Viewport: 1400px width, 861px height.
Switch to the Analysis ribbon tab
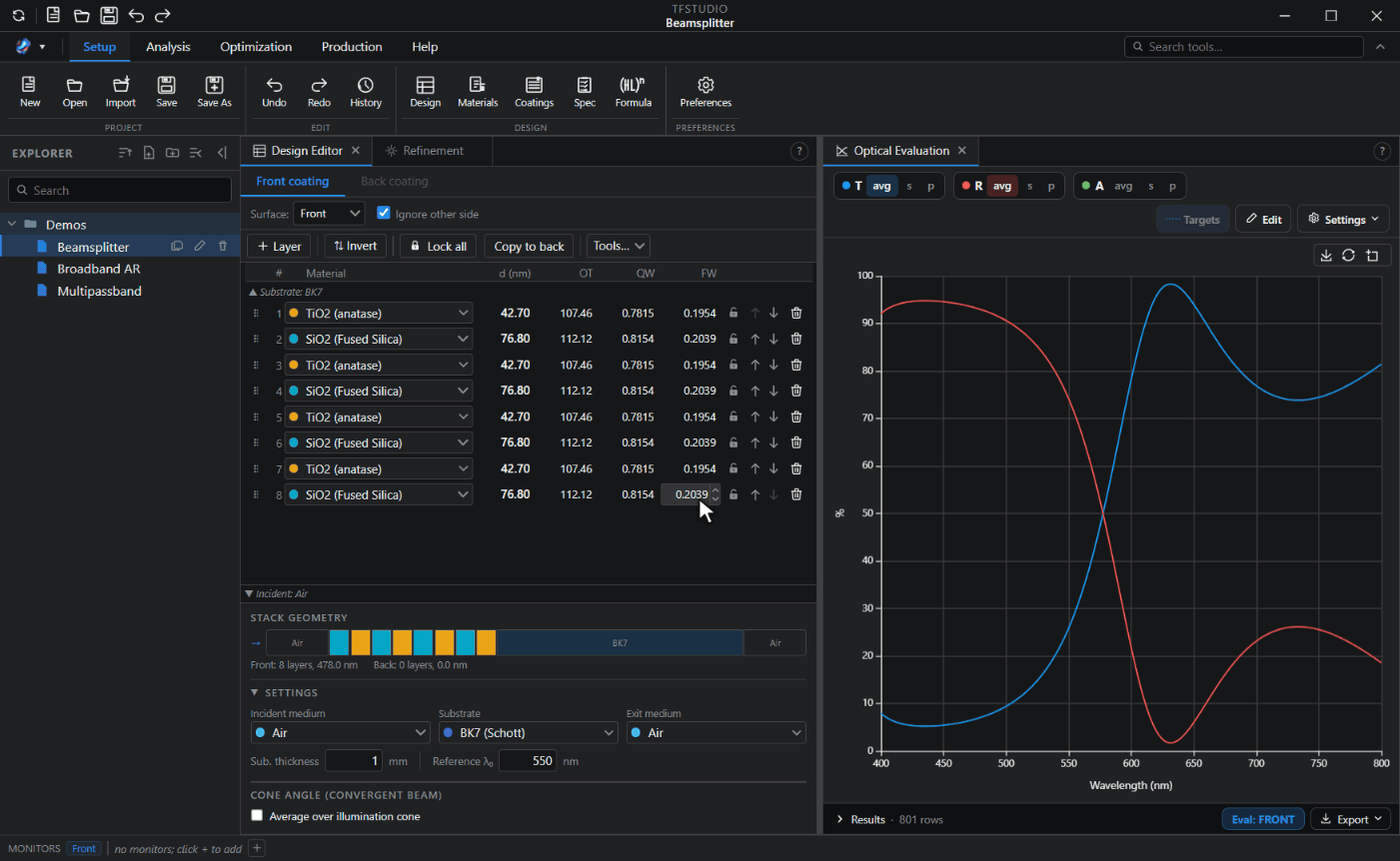point(168,47)
